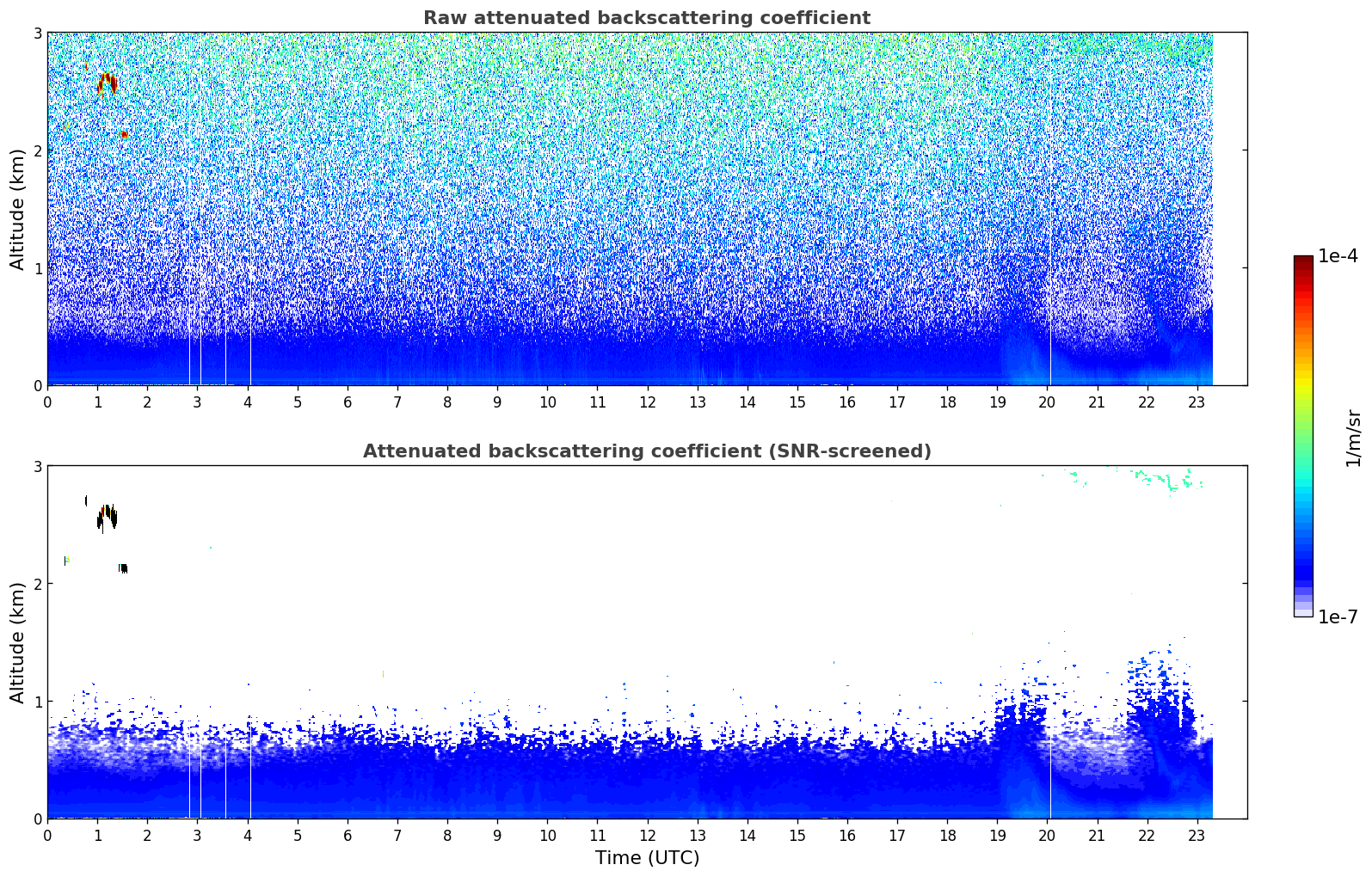Click the top plot's '12' time tick
Viewport: 1372px width, 877px height.
coord(647,402)
